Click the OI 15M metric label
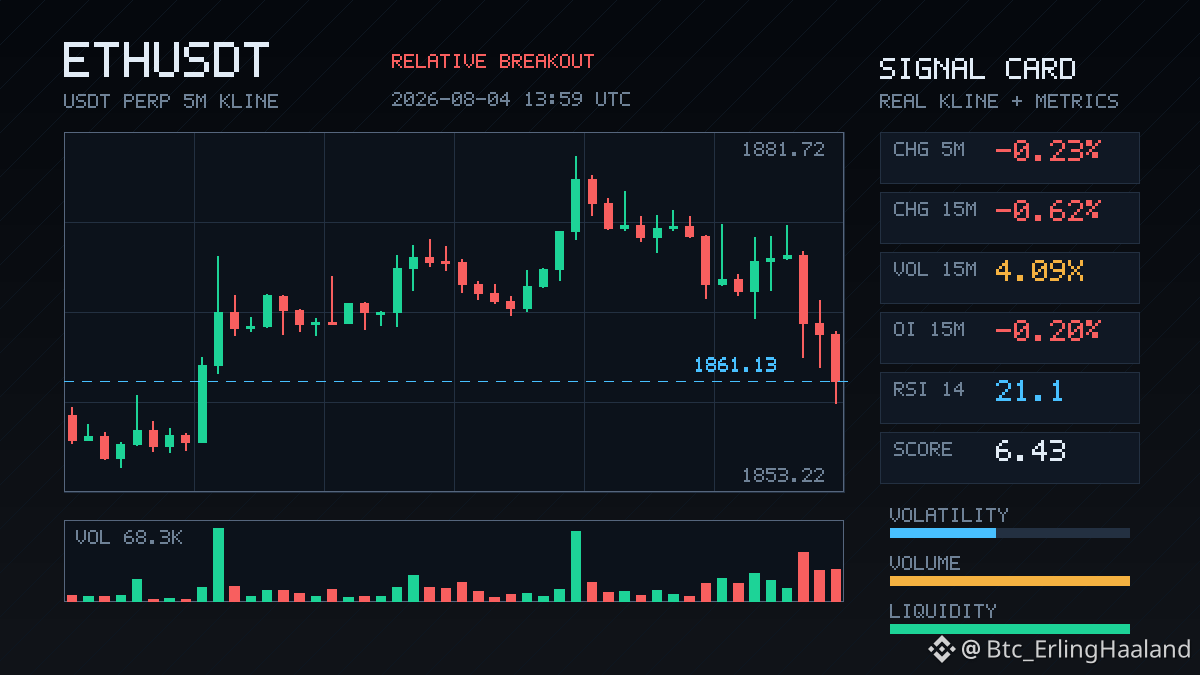 929,330
